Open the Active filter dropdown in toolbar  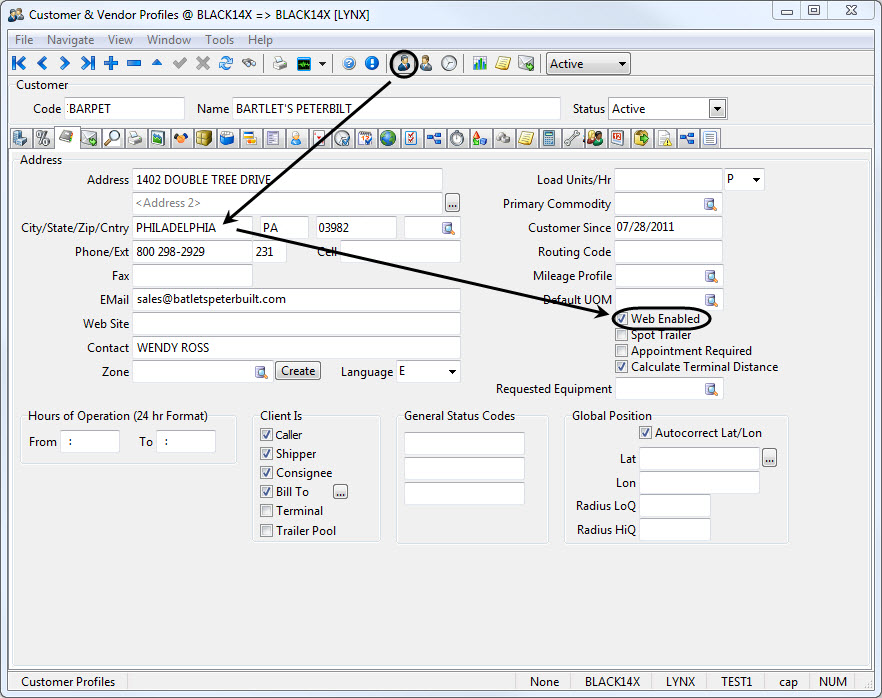[x=623, y=64]
